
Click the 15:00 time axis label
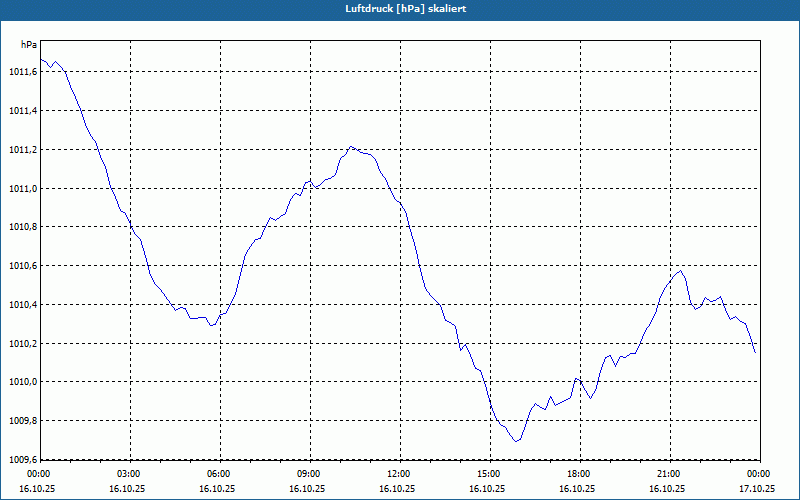pyautogui.click(x=488, y=474)
